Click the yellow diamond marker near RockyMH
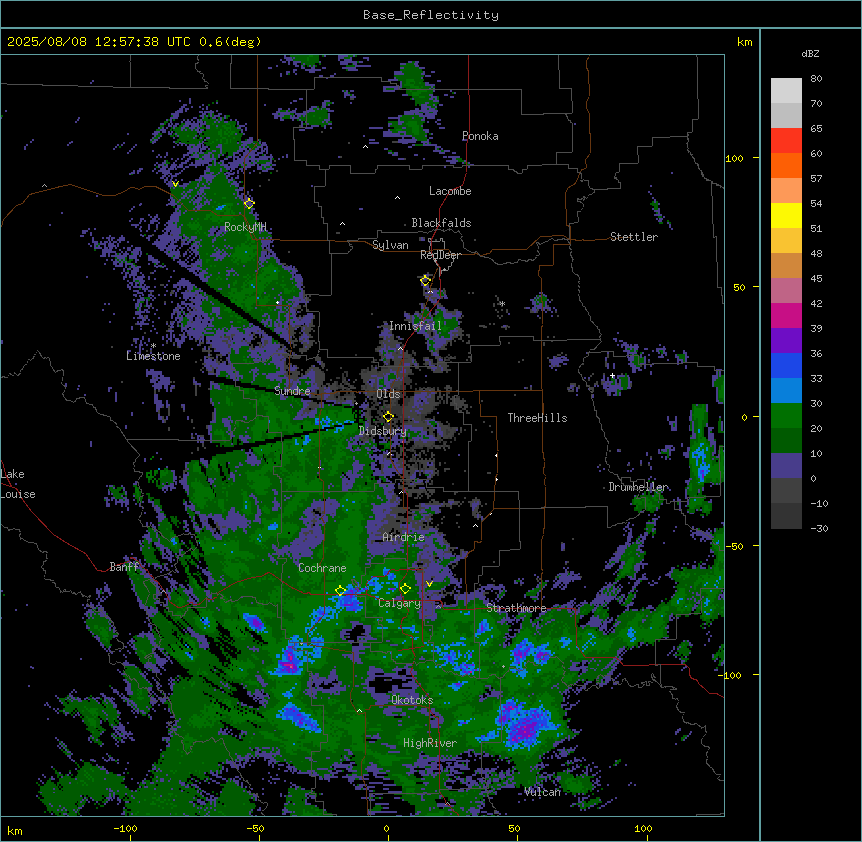This screenshot has width=862, height=842. [x=249, y=204]
